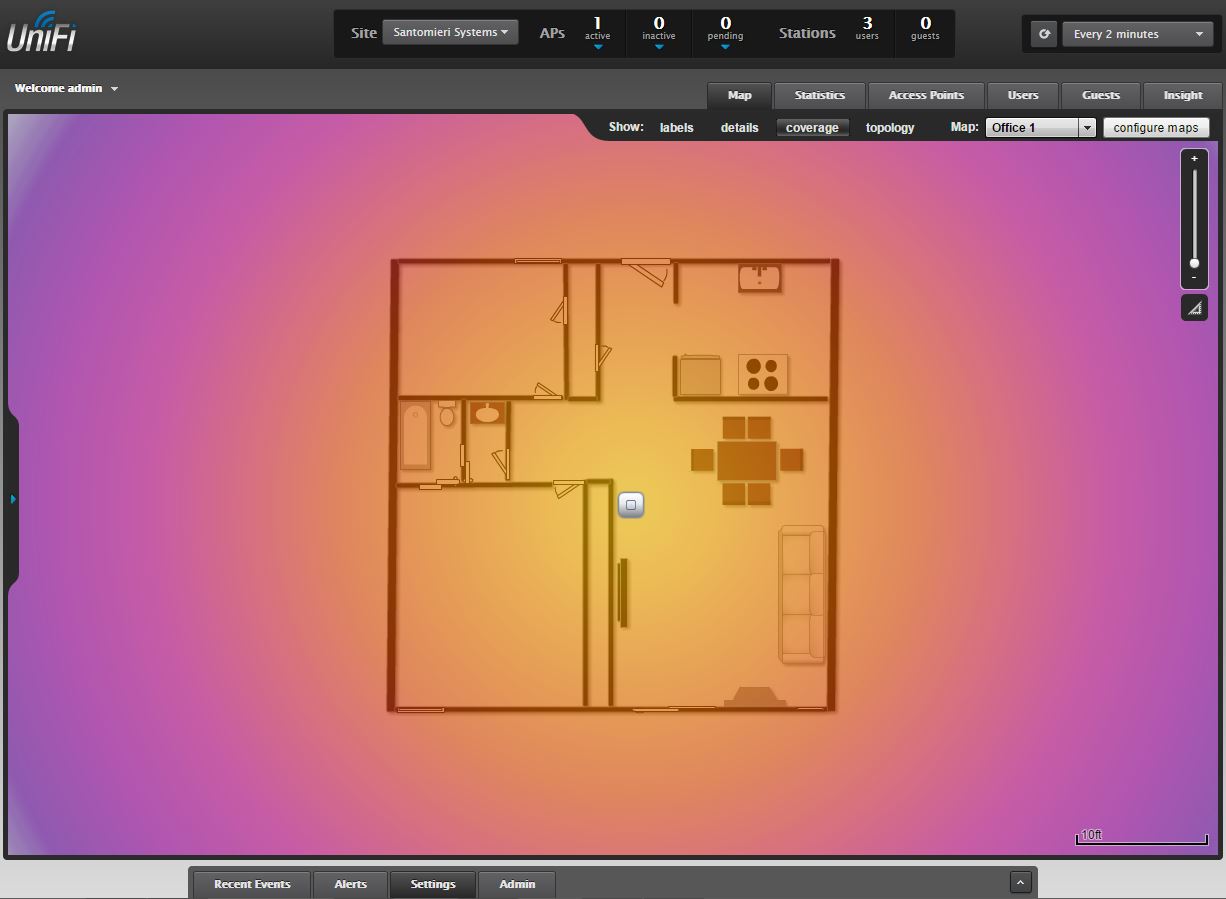
Task: Switch to the Statistics tab
Action: [819, 95]
